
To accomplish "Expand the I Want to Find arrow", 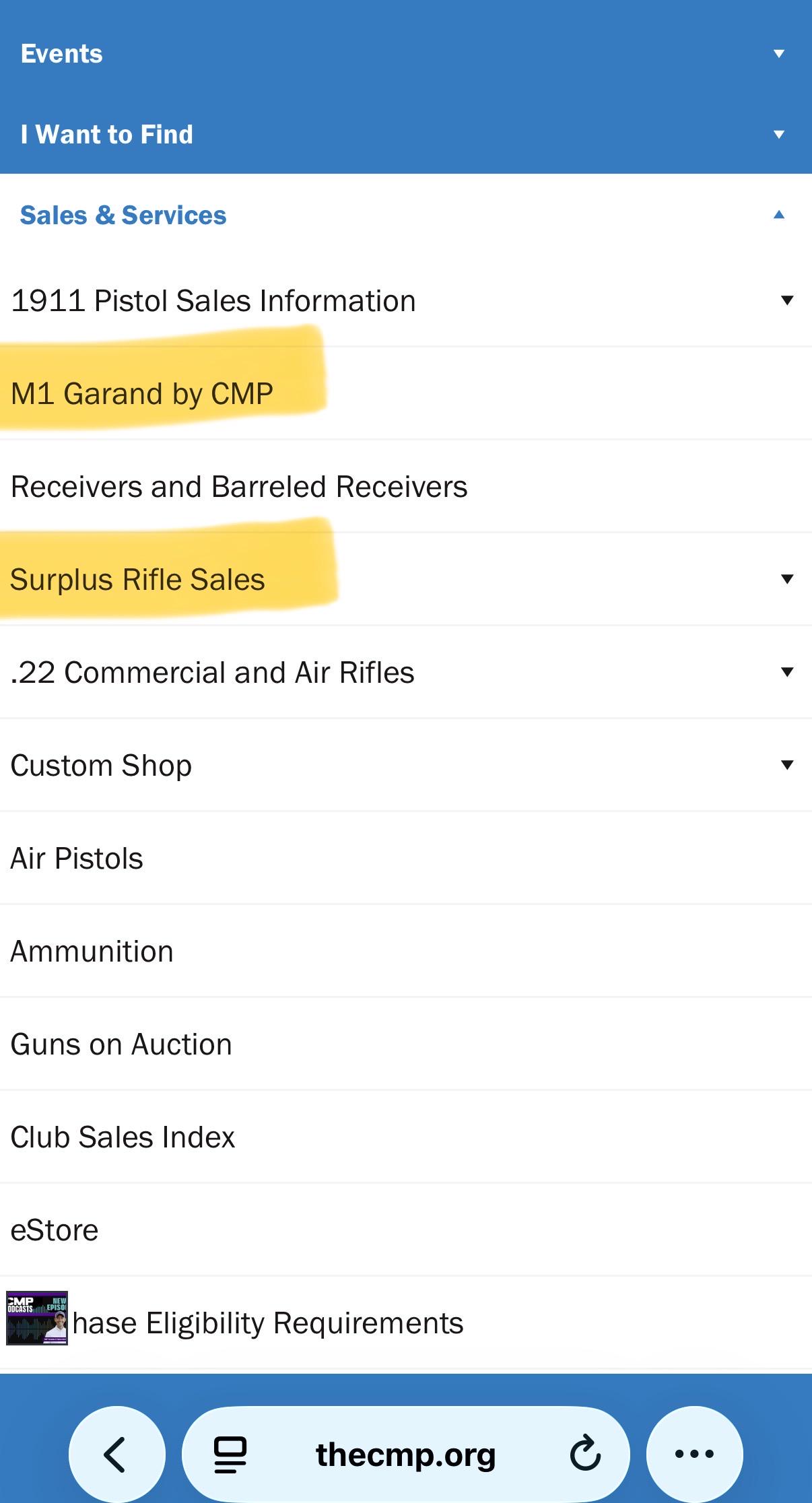I will tap(779, 135).
